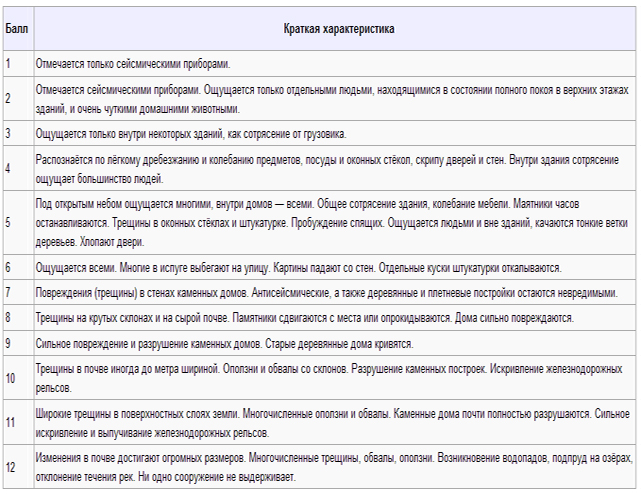The image size is (641, 495).
Task: Click the "Балл" column header
Action: coord(16,29)
